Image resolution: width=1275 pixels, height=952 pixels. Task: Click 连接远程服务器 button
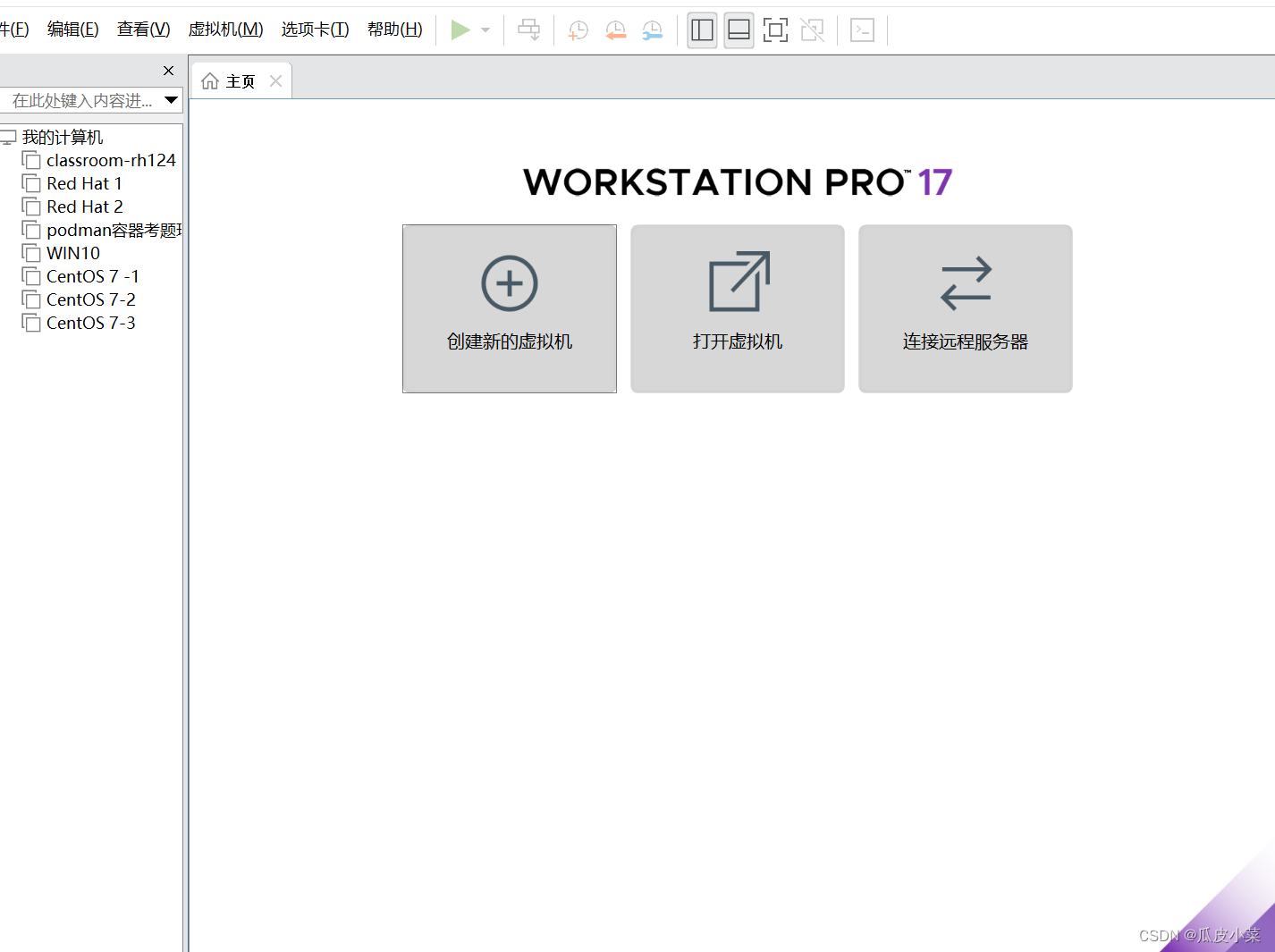point(966,308)
